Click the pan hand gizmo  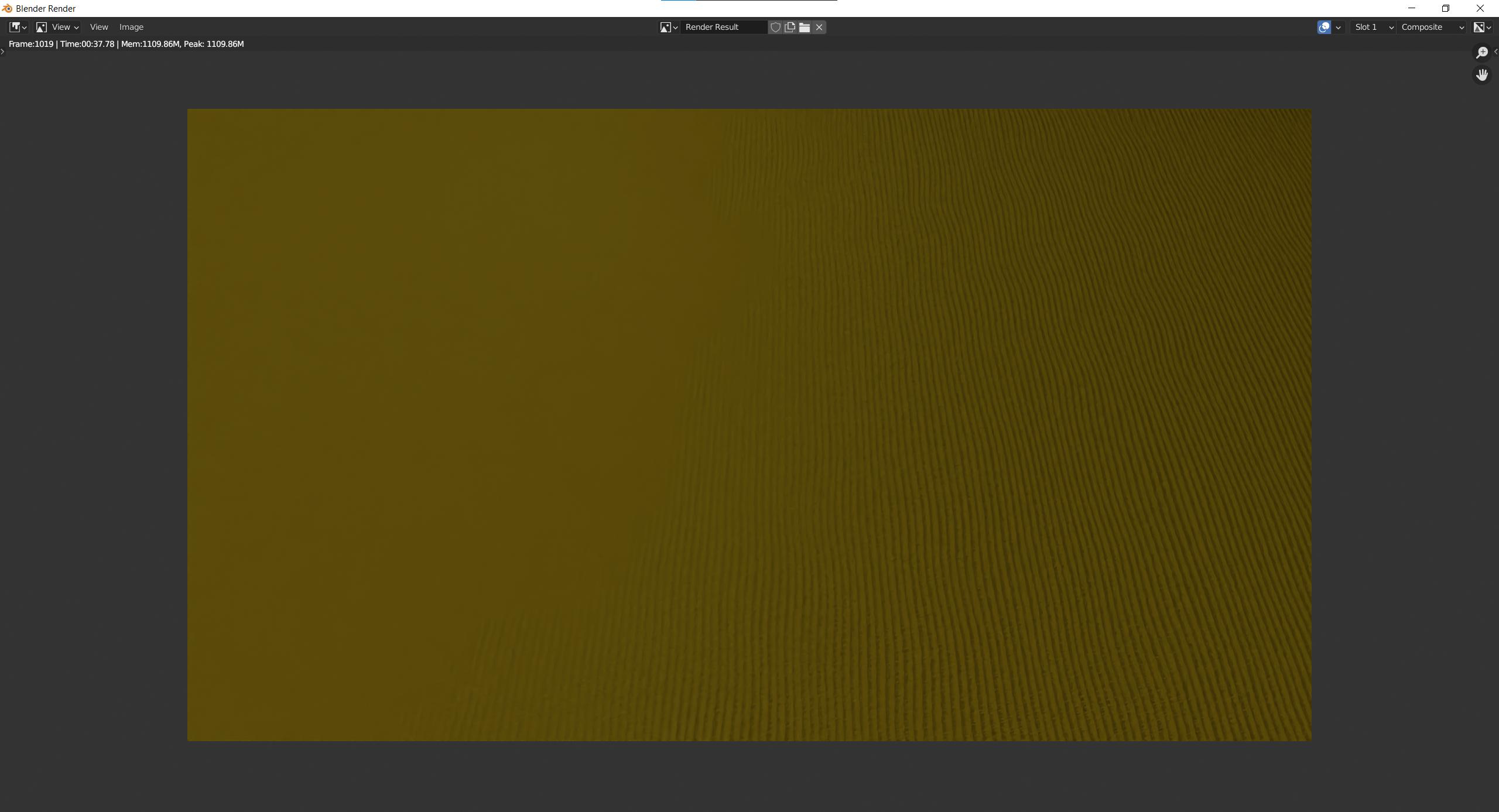[x=1482, y=75]
